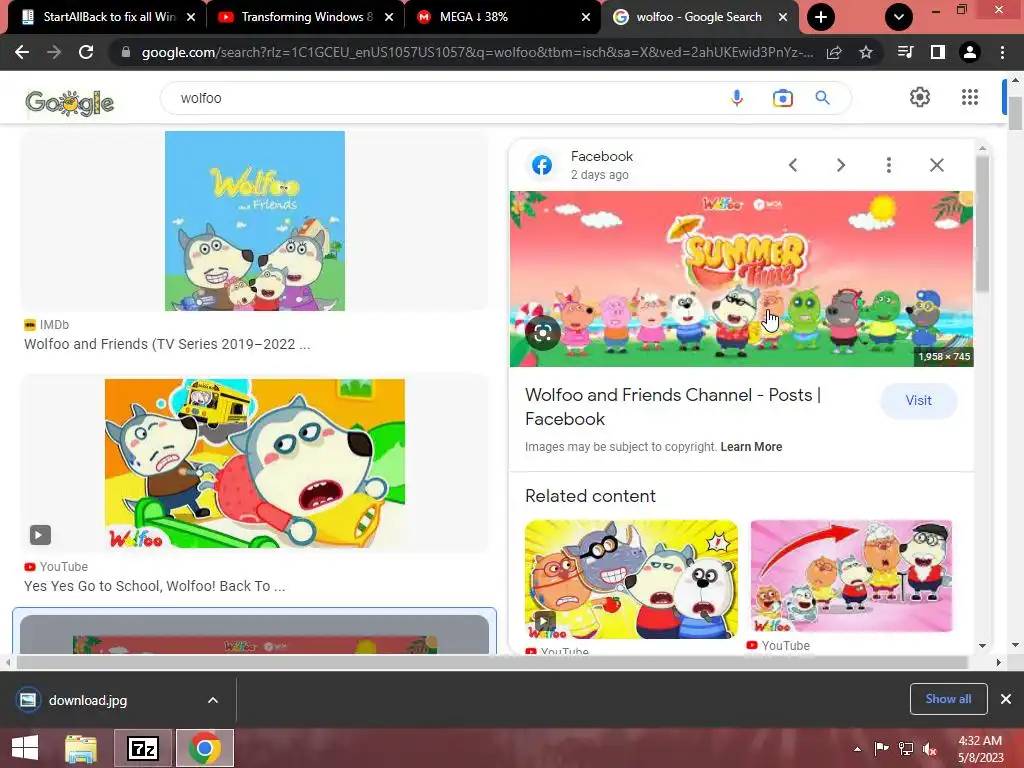Open preview panel three-dot options
Screen dimensions: 1024x768
click(889, 165)
